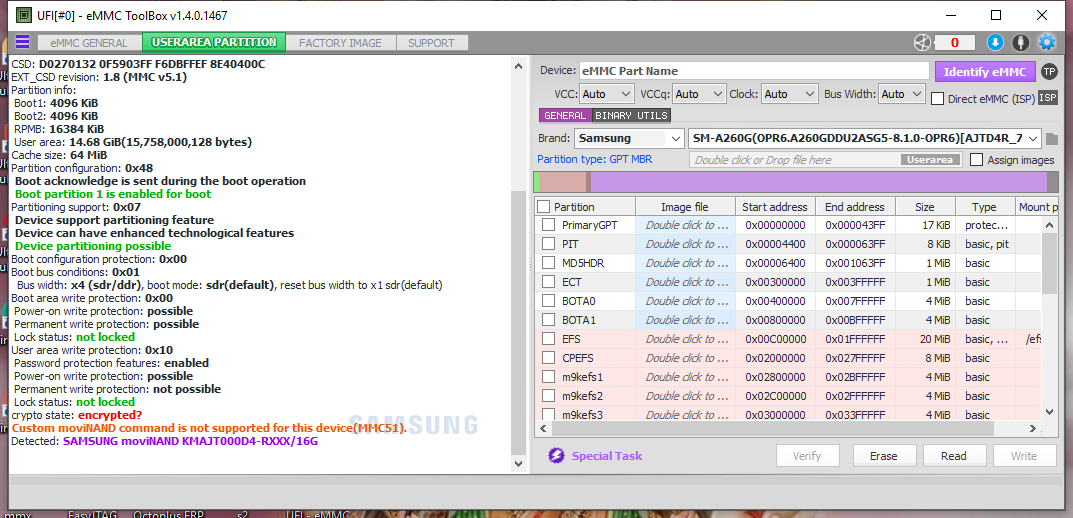1073x518 pixels.
Task: Click the Image file column header
Action: pyautogui.click(x=685, y=207)
